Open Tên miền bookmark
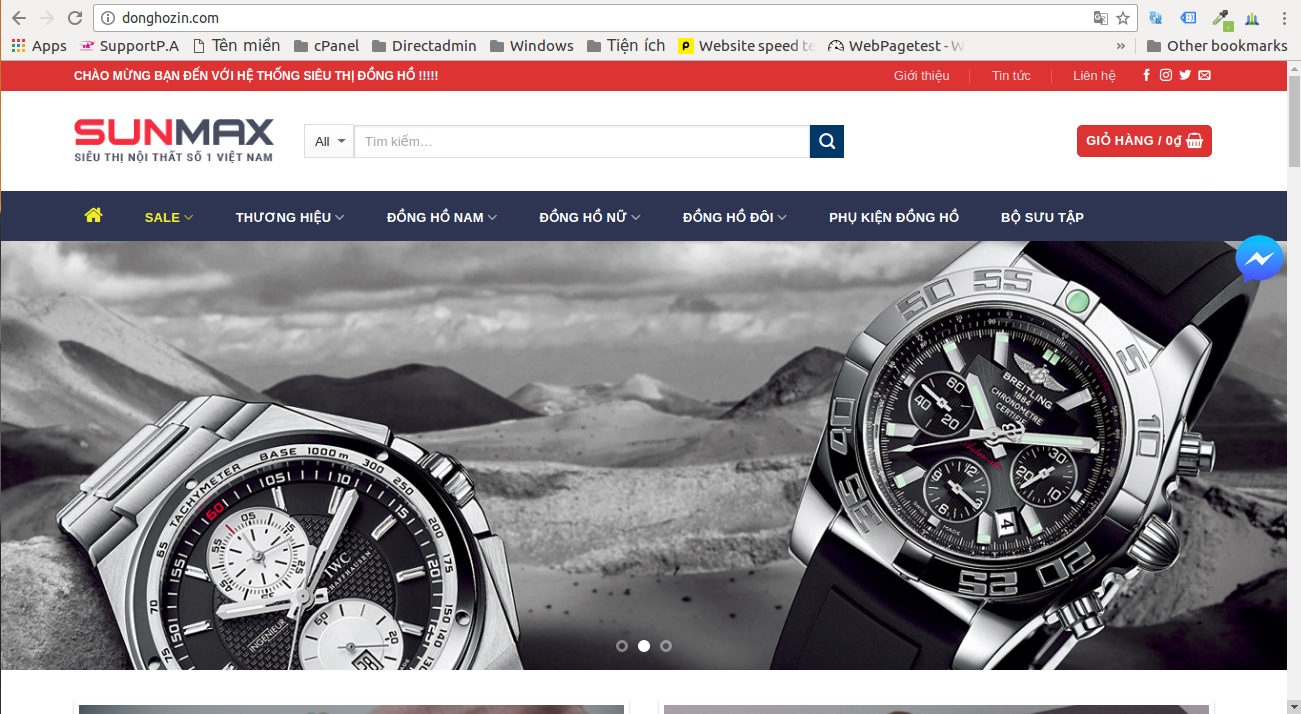The height and width of the screenshot is (714, 1301). tap(236, 46)
